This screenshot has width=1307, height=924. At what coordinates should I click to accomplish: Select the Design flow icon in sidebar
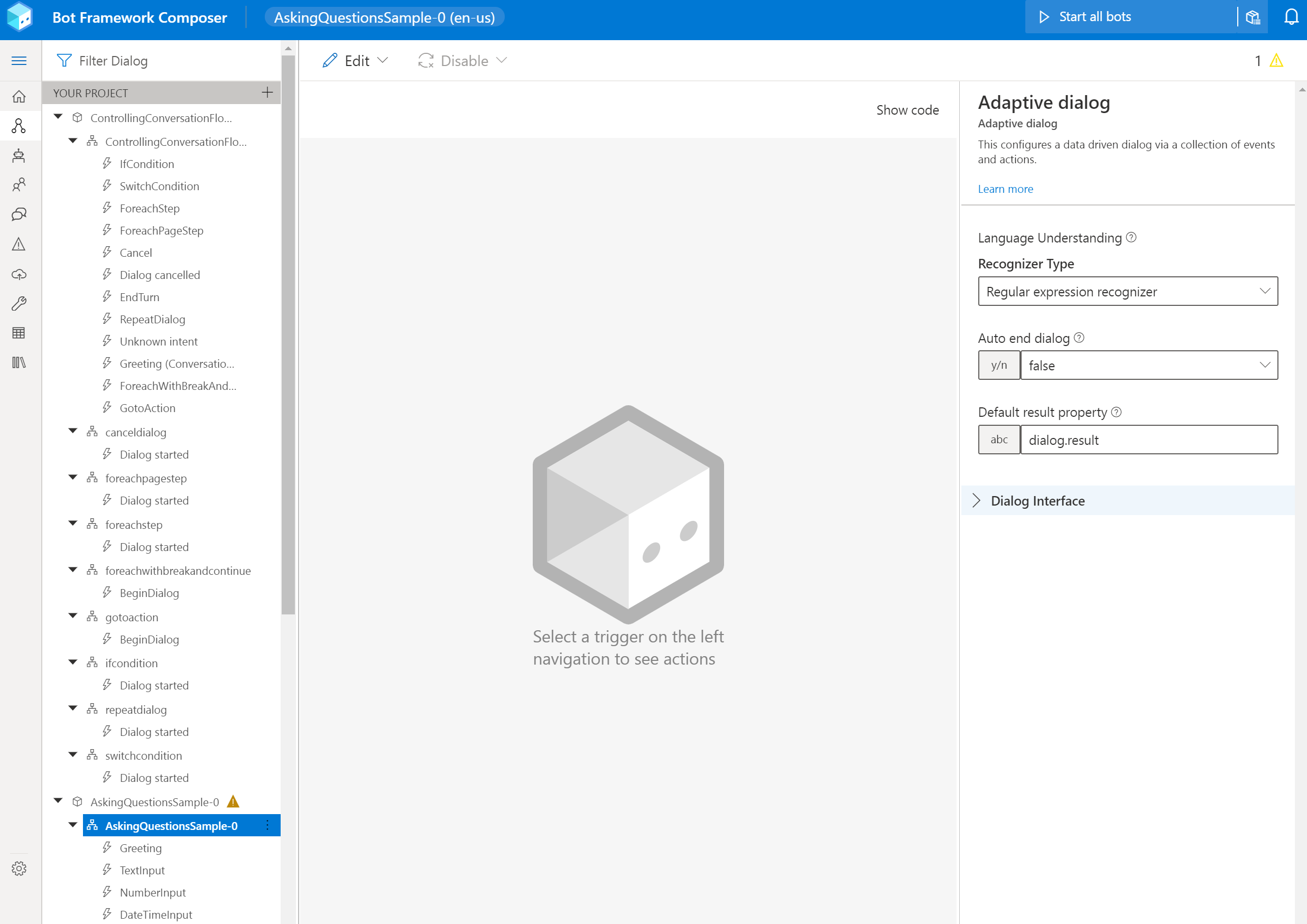coord(20,125)
